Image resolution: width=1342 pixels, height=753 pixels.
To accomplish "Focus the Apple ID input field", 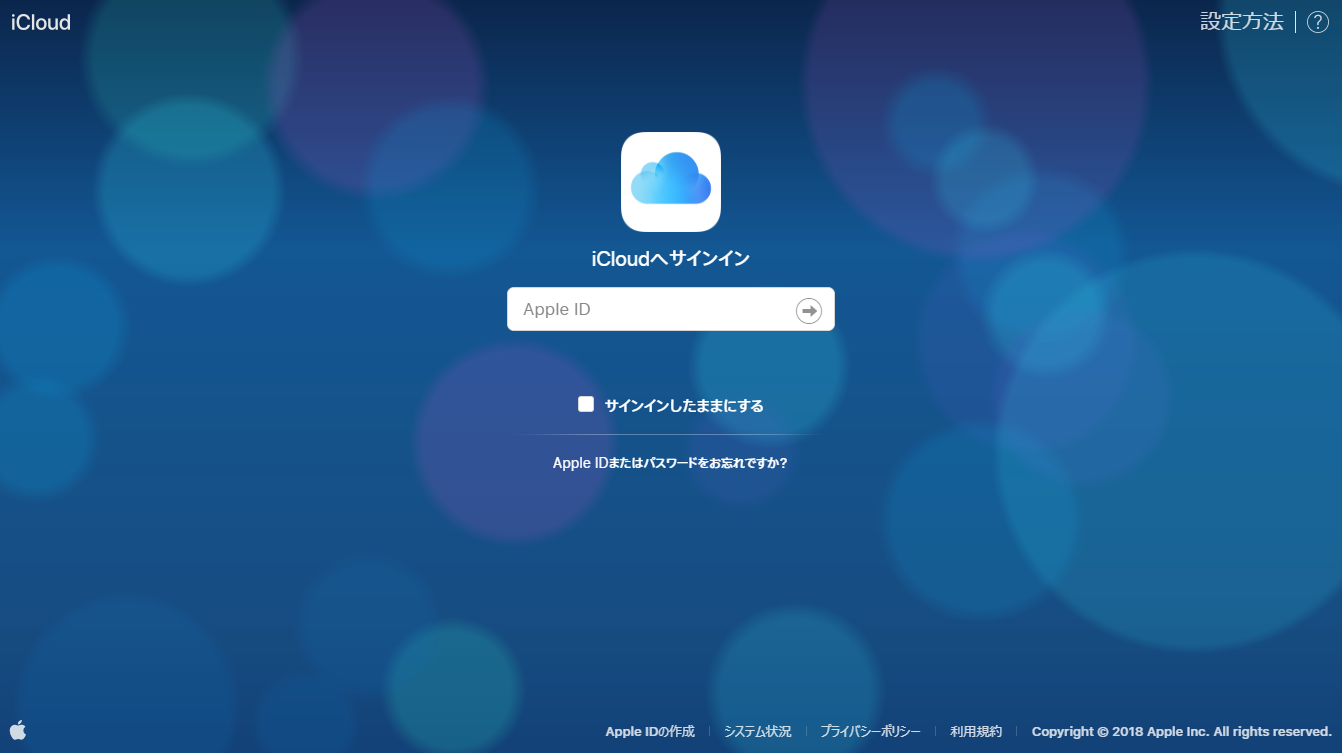I will point(671,309).
